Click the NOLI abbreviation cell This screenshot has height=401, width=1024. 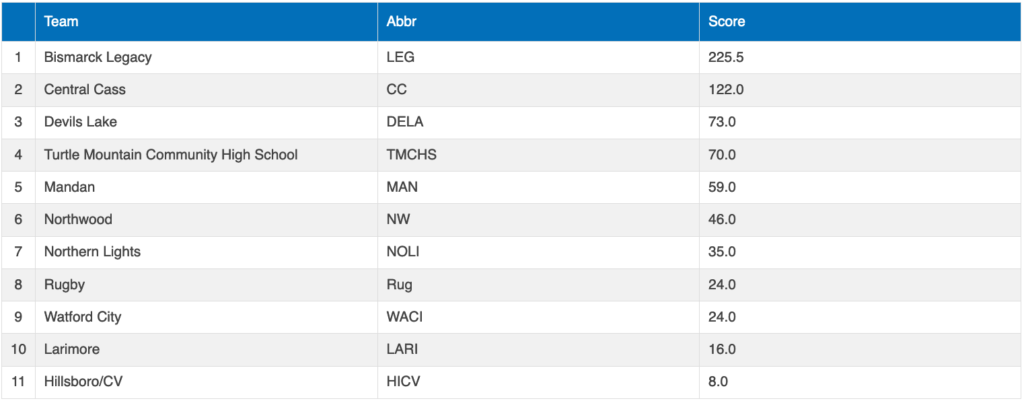tap(403, 252)
